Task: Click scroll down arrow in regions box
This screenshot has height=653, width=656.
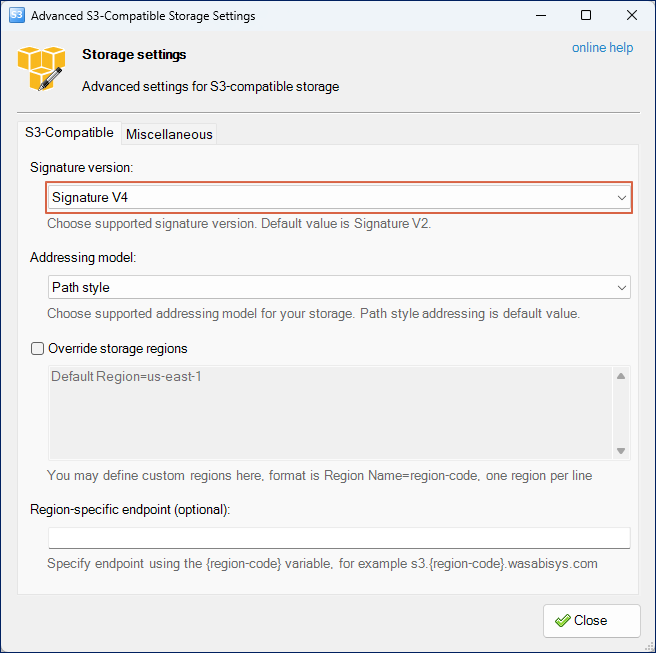Action: click(621, 451)
